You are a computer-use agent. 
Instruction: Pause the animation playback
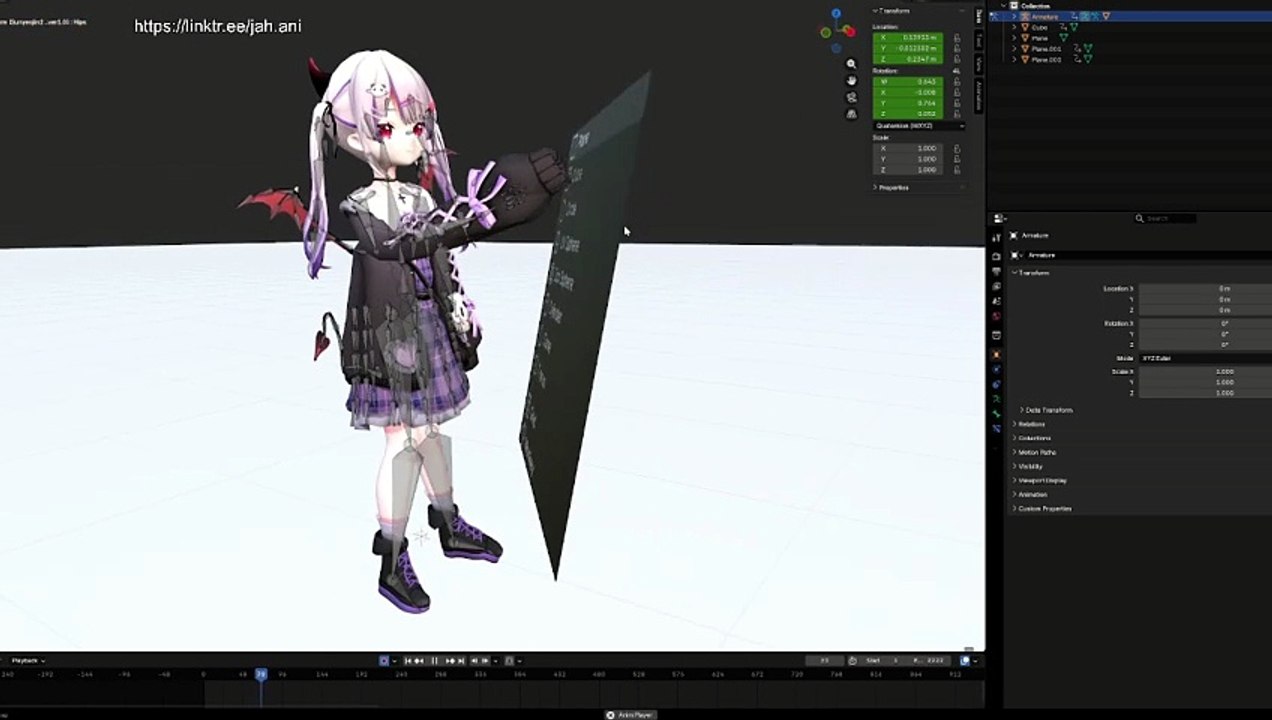[434, 661]
